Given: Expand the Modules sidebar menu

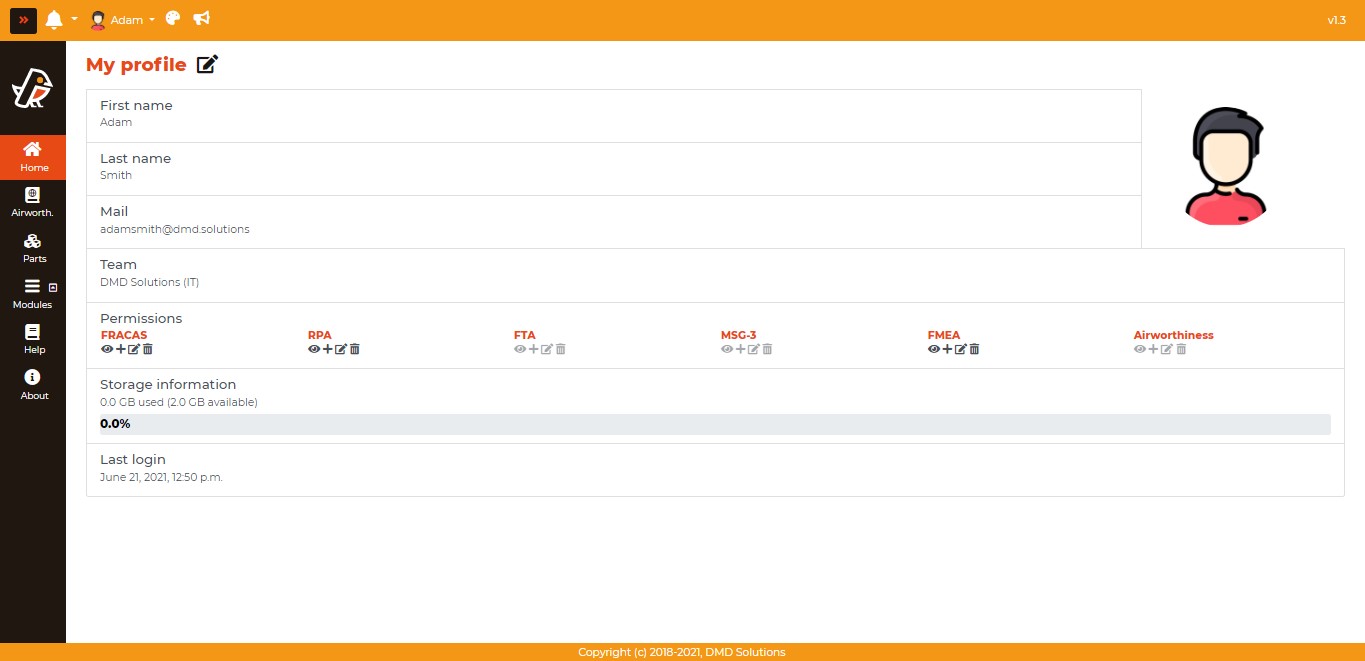Looking at the screenshot, I should (33, 292).
